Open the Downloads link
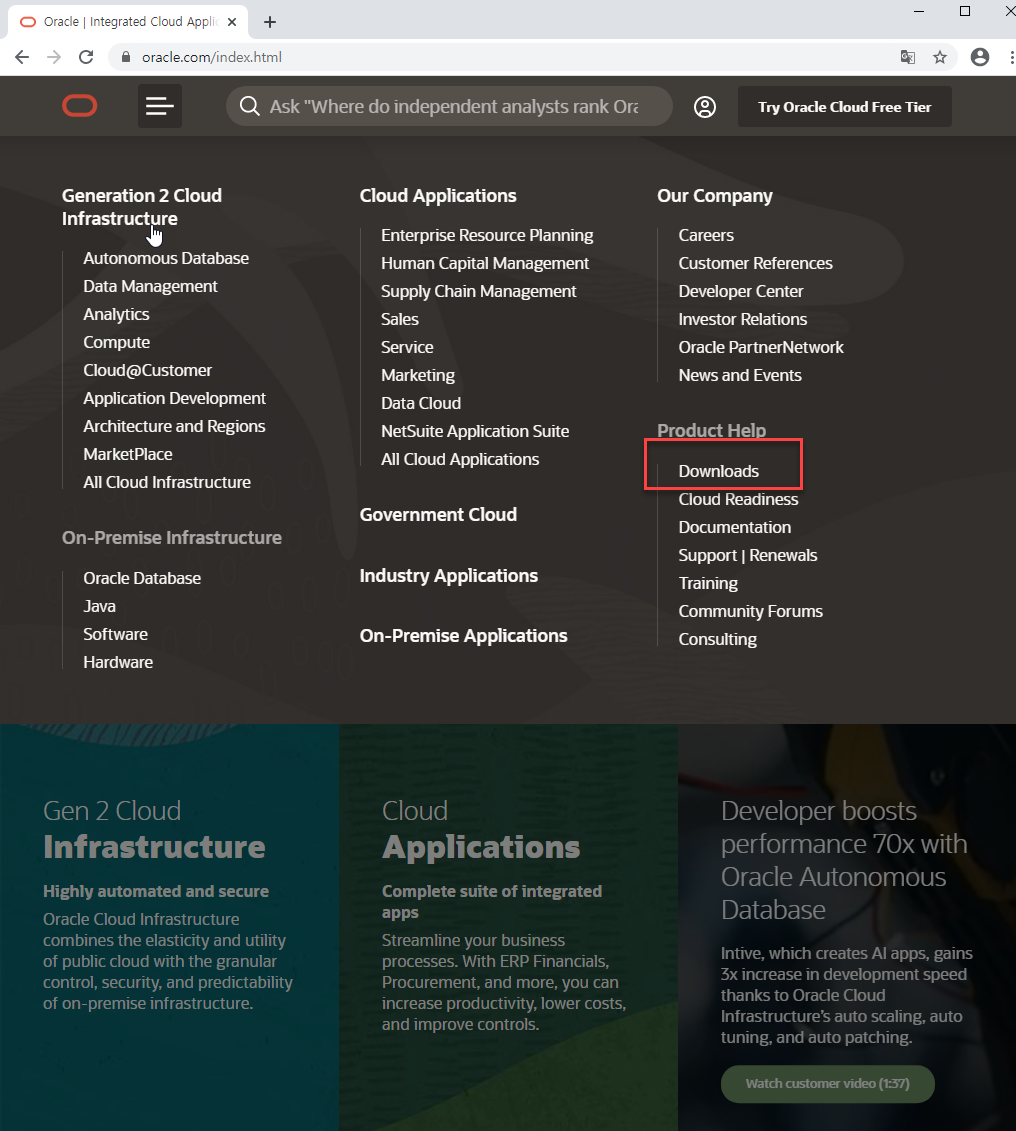This screenshot has height=1131, width=1016. pyautogui.click(x=718, y=471)
